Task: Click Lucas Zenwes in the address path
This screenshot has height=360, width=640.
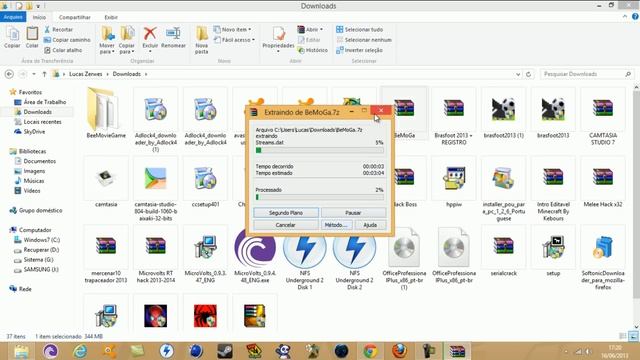Action: (x=85, y=74)
